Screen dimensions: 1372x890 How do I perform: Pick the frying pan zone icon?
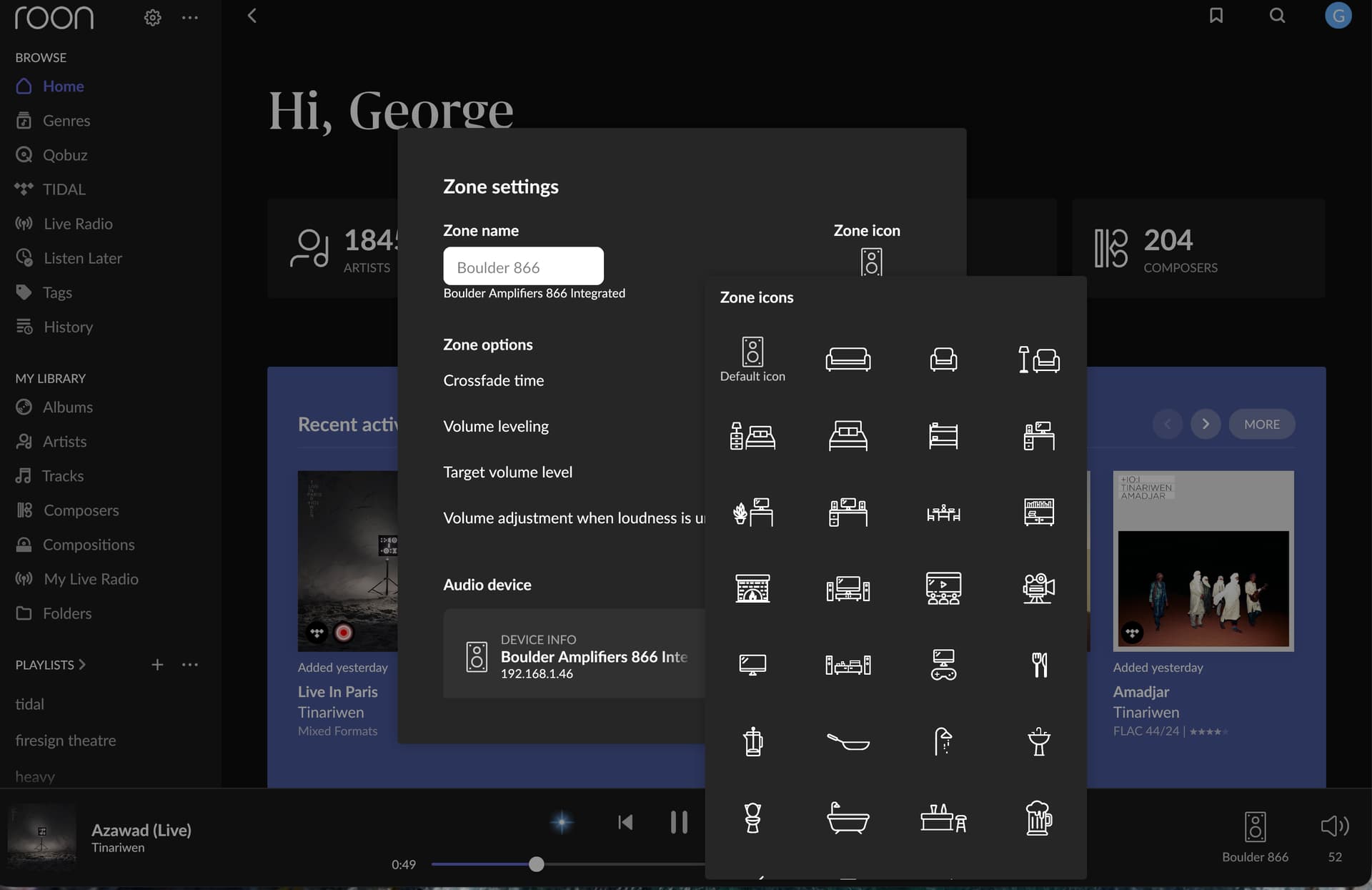pyautogui.click(x=847, y=741)
